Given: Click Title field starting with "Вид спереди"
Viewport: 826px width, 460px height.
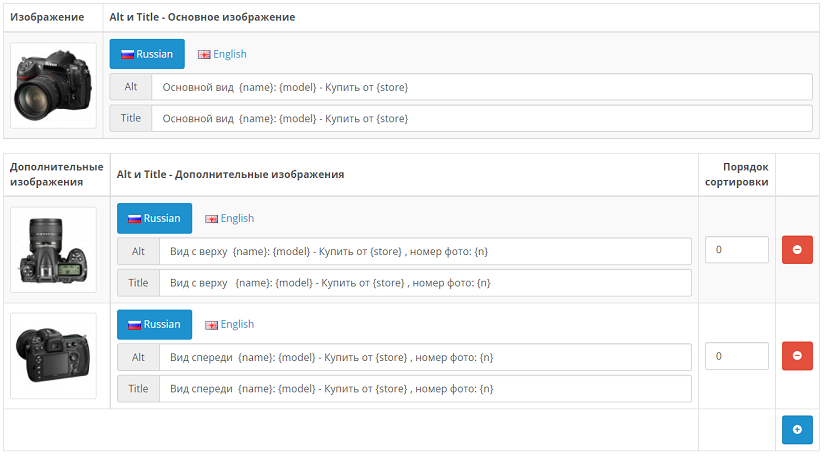Looking at the screenshot, I should [425, 389].
